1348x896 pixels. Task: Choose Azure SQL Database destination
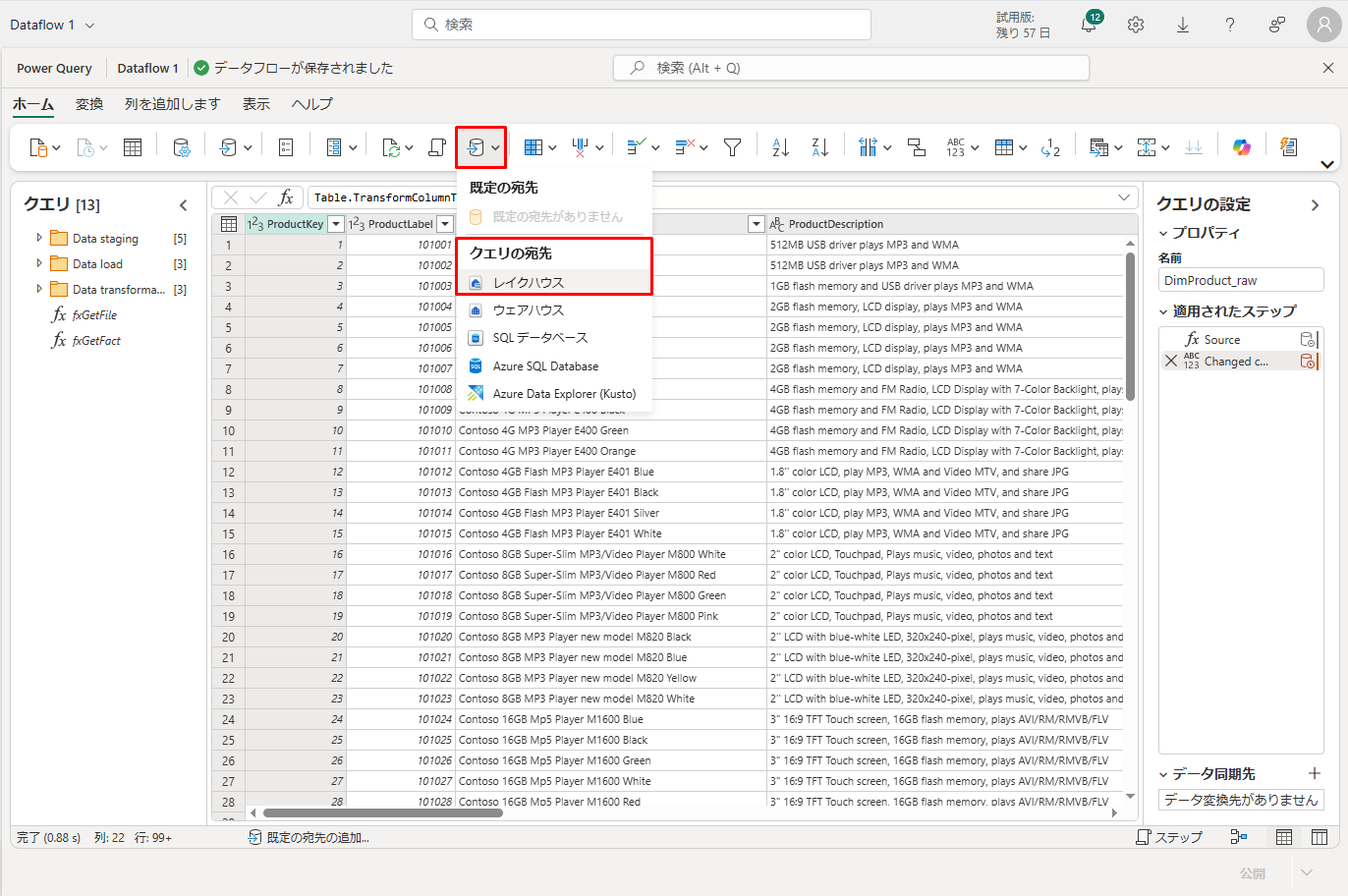coord(545,365)
